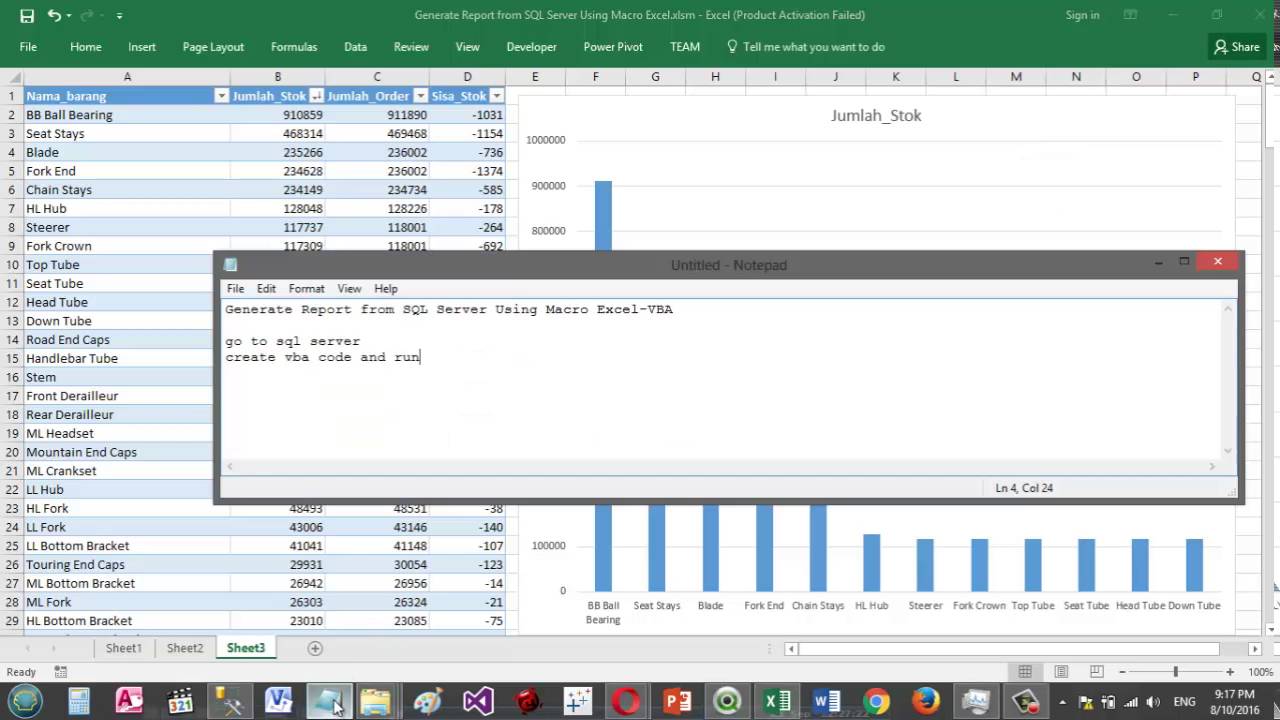This screenshot has height=720, width=1280.
Task: Open Microsoft Access from the taskbar
Action: [x=129, y=701]
